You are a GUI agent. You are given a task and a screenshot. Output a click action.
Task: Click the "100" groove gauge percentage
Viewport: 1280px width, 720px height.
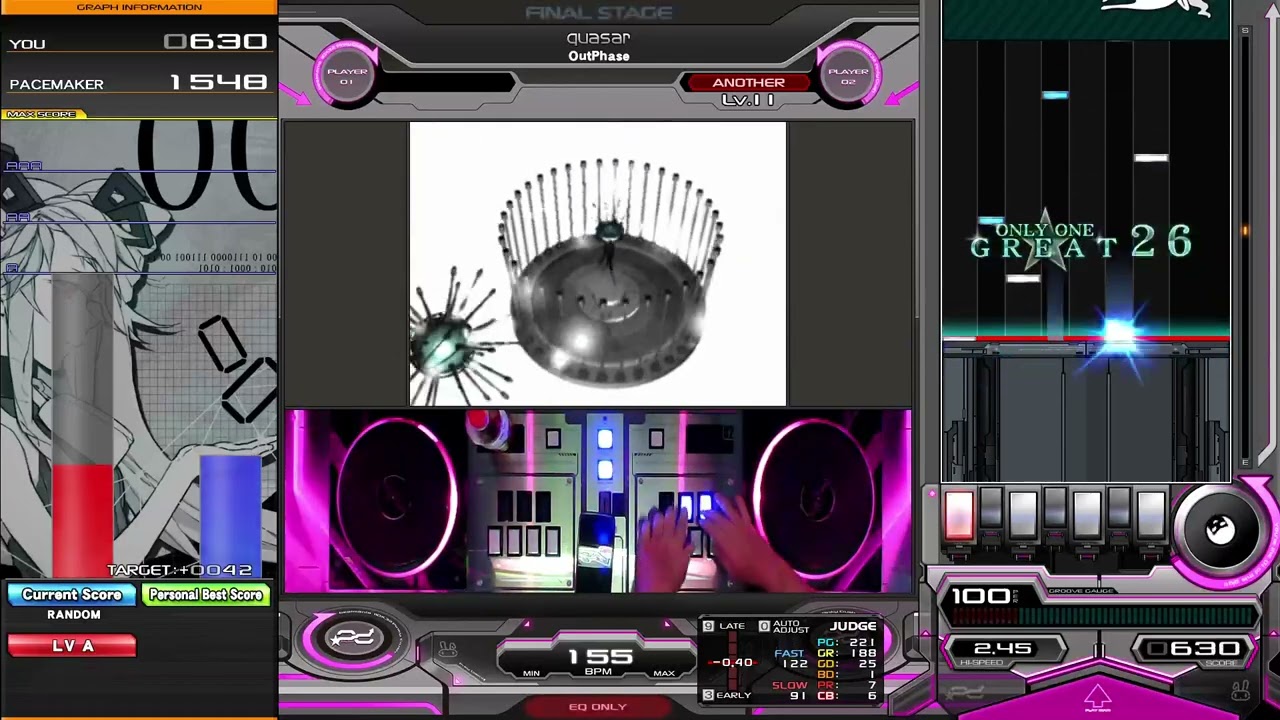[980, 597]
